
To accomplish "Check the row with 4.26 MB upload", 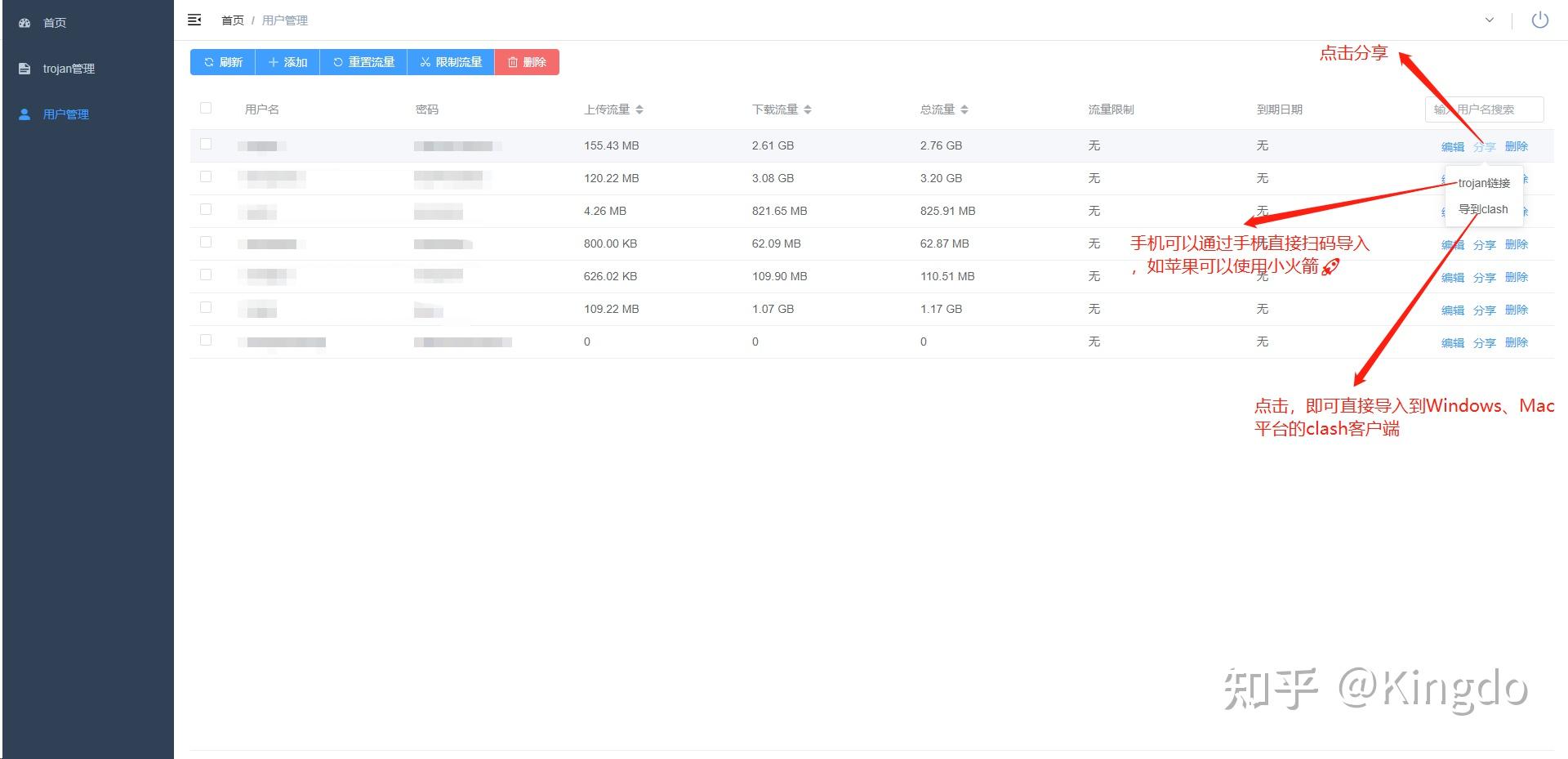I will [206, 209].
